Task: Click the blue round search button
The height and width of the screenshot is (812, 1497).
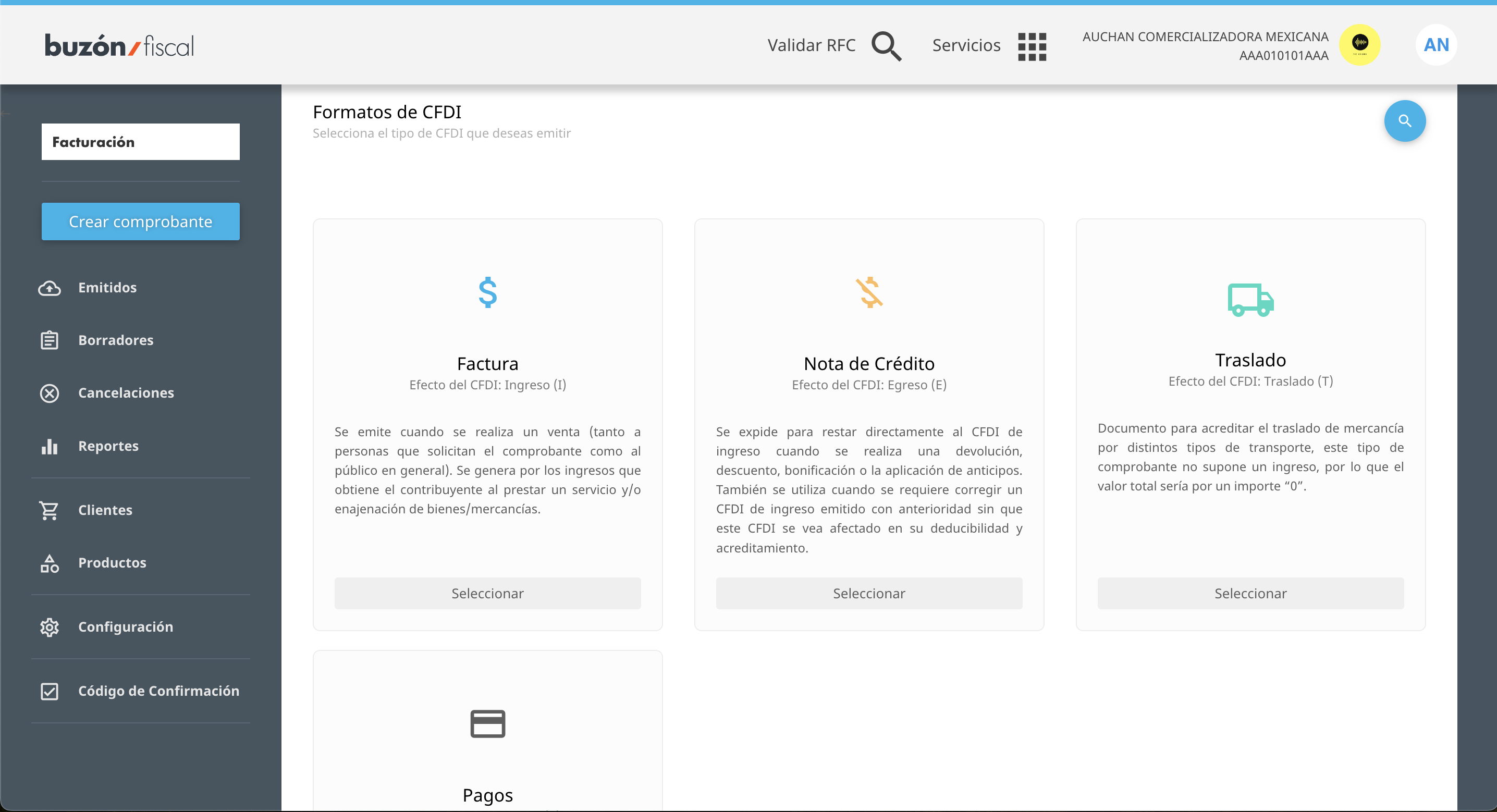Action: coord(1405,121)
